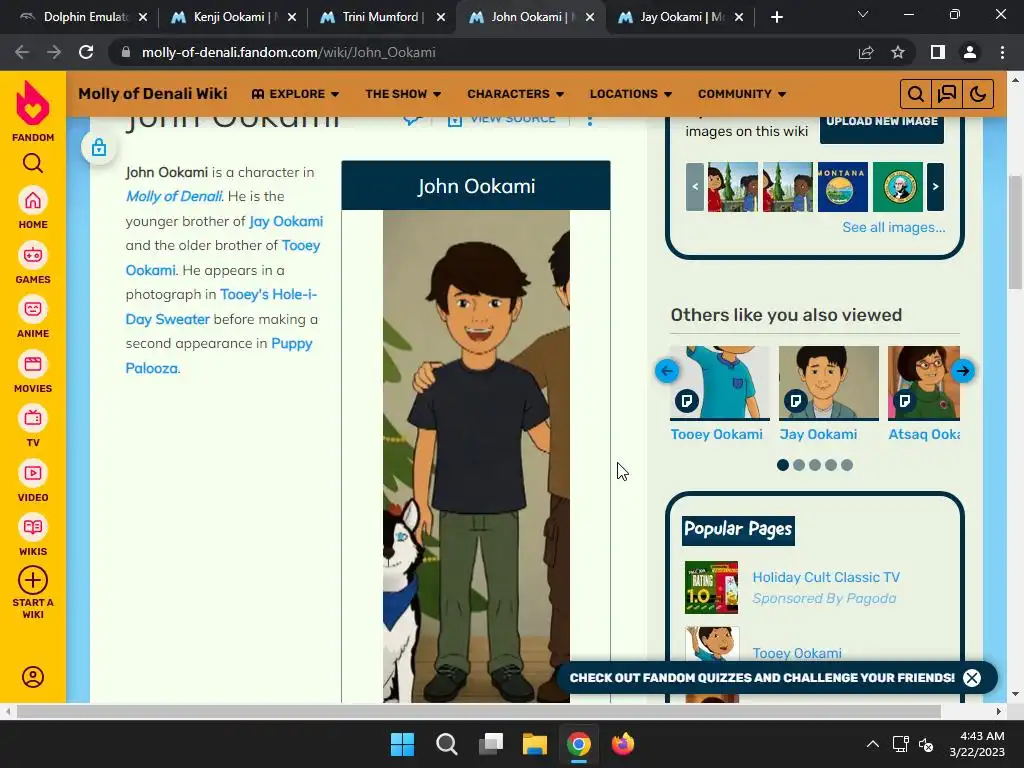Dismiss the Fandom quizzes banner
1024x768 pixels.
(x=972, y=678)
